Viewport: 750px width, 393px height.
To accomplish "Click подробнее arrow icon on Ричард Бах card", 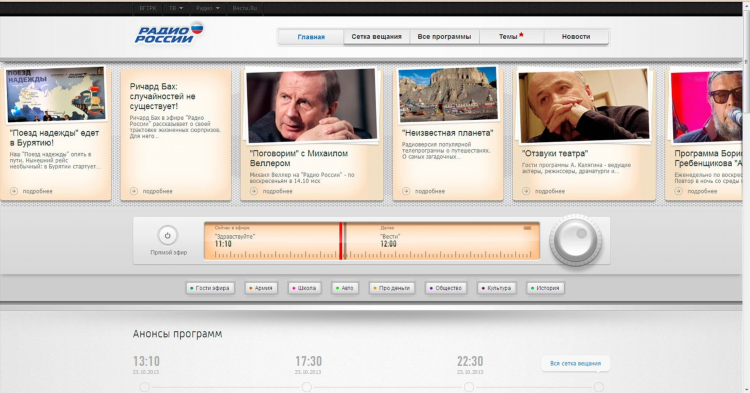I will click(133, 191).
